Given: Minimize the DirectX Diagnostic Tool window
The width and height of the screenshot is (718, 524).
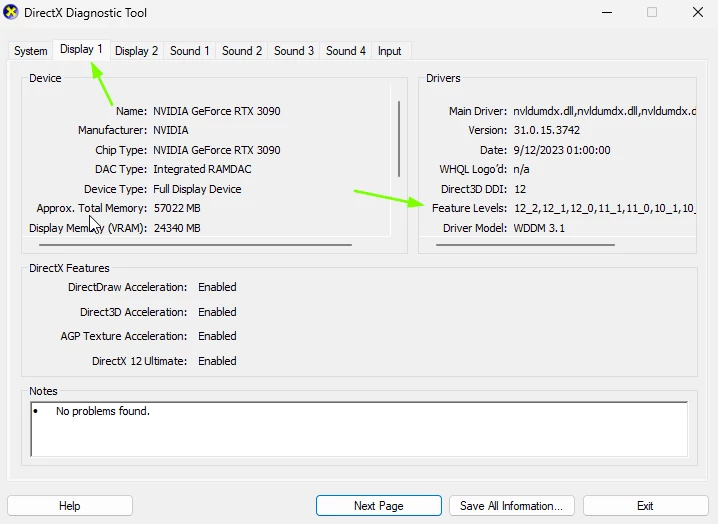Looking at the screenshot, I should 607,12.
